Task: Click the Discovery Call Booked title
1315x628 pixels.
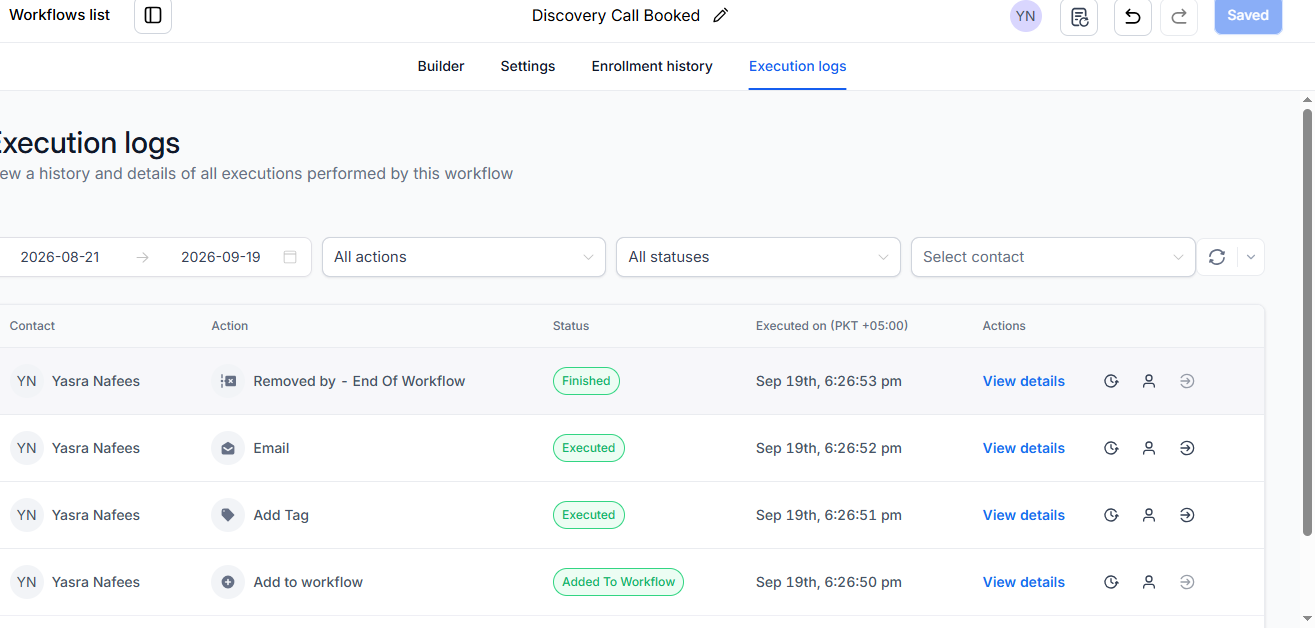Action: pyautogui.click(x=616, y=16)
